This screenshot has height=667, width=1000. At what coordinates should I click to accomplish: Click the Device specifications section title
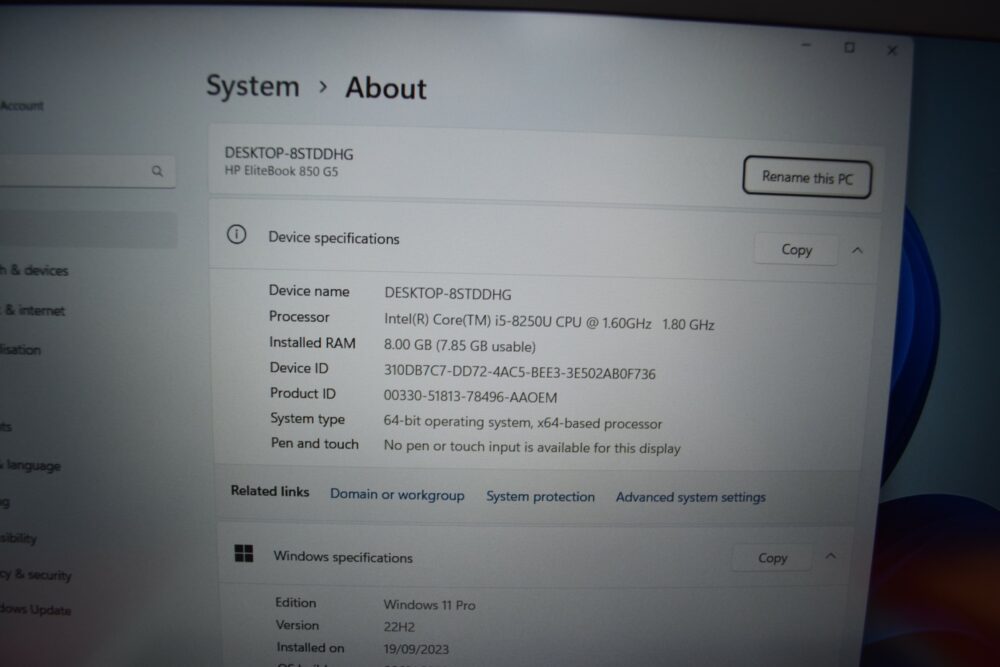pos(334,238)
